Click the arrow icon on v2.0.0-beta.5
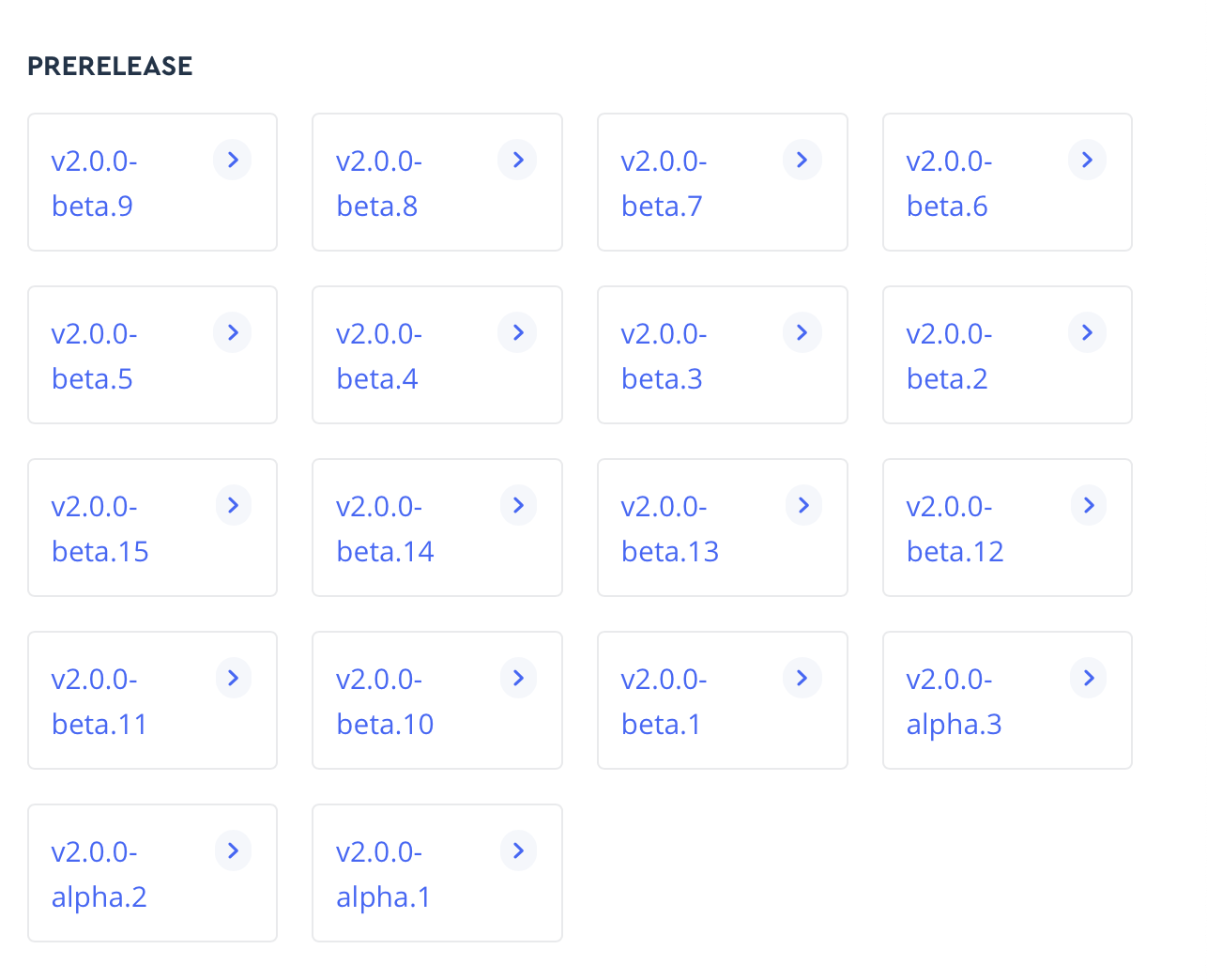Screen dimensions: 1207x980 [232, 332]
